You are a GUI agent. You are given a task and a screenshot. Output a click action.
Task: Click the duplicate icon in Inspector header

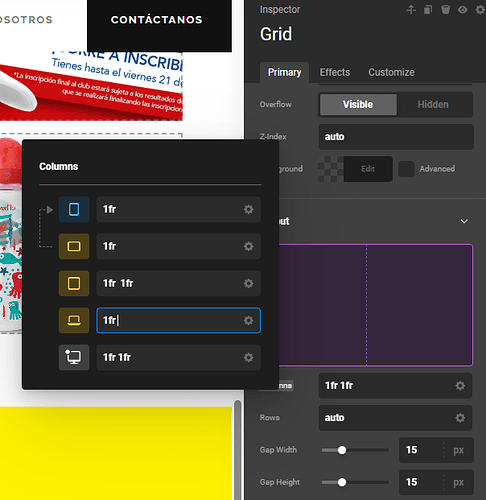pos(428,10)
